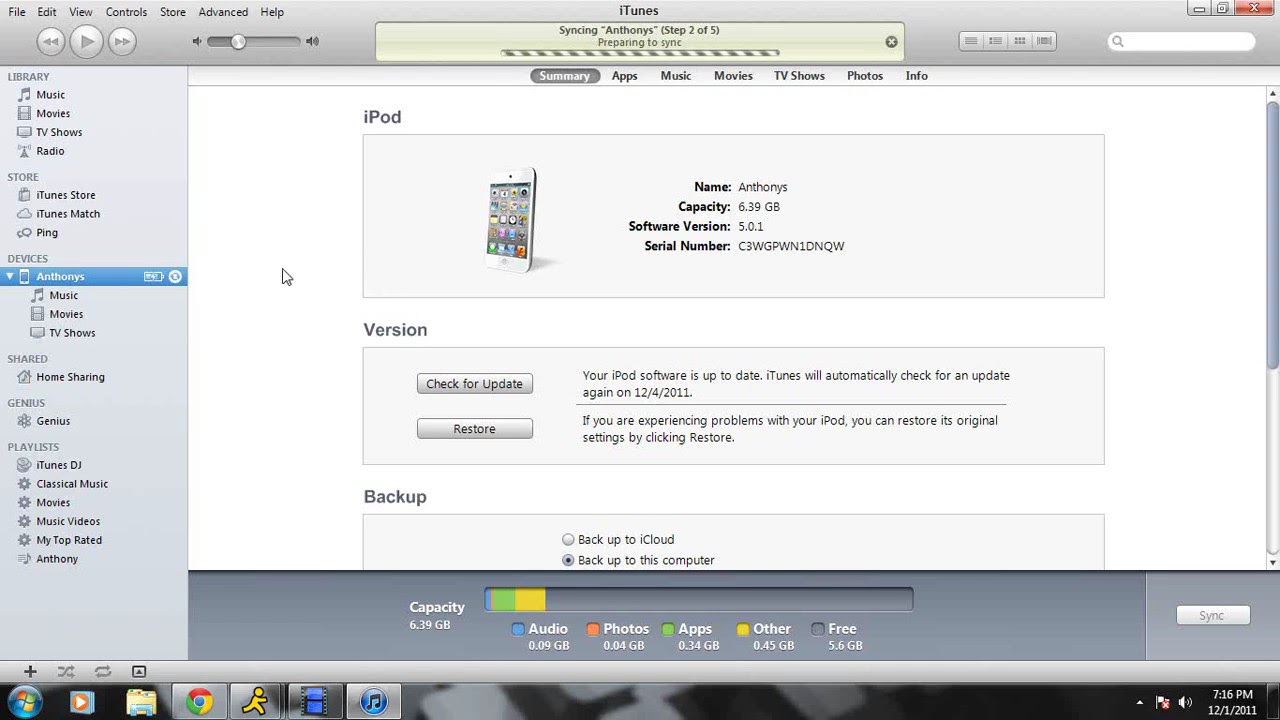Switch to the device Music tab

pos(676,76)
